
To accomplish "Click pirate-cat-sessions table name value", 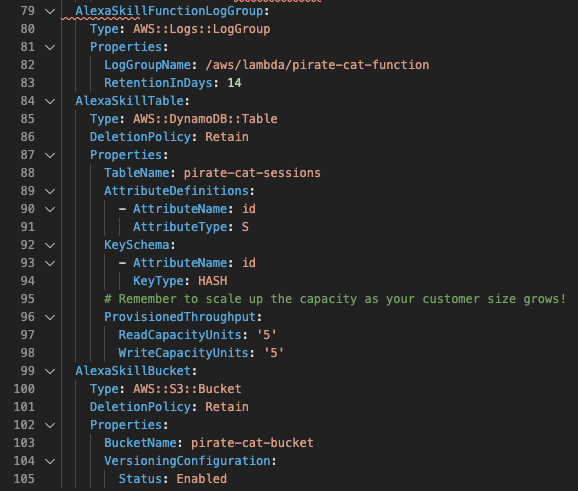I will click(252, 173).
